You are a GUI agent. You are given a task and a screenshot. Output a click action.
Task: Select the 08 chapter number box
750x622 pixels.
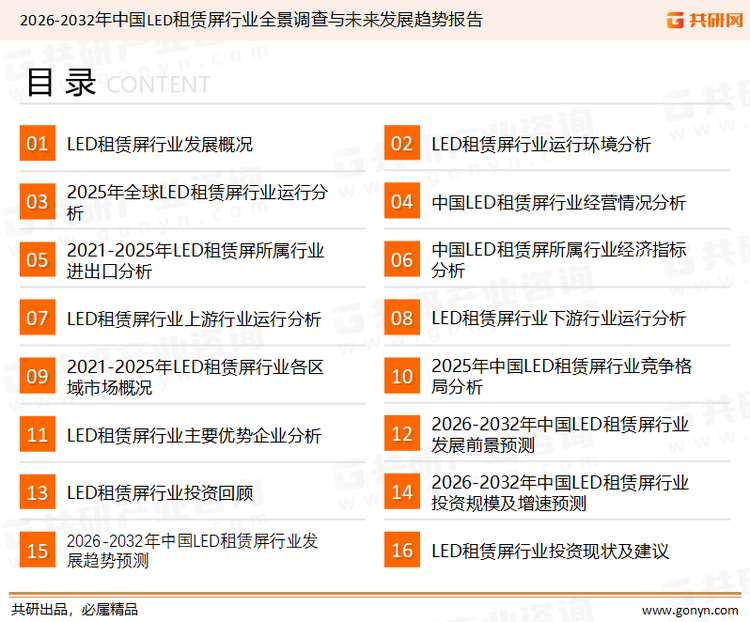pyautogui.click(x=402, y=318)
